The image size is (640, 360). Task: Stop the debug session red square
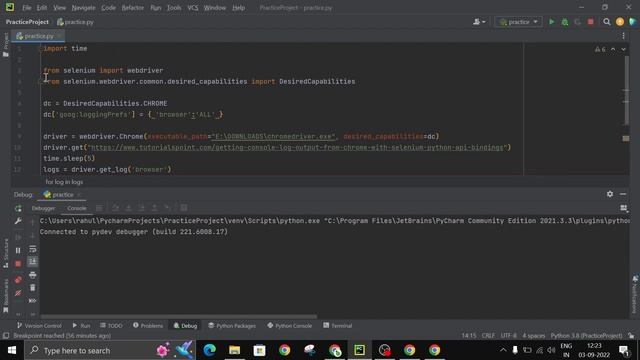coord(18,264)
